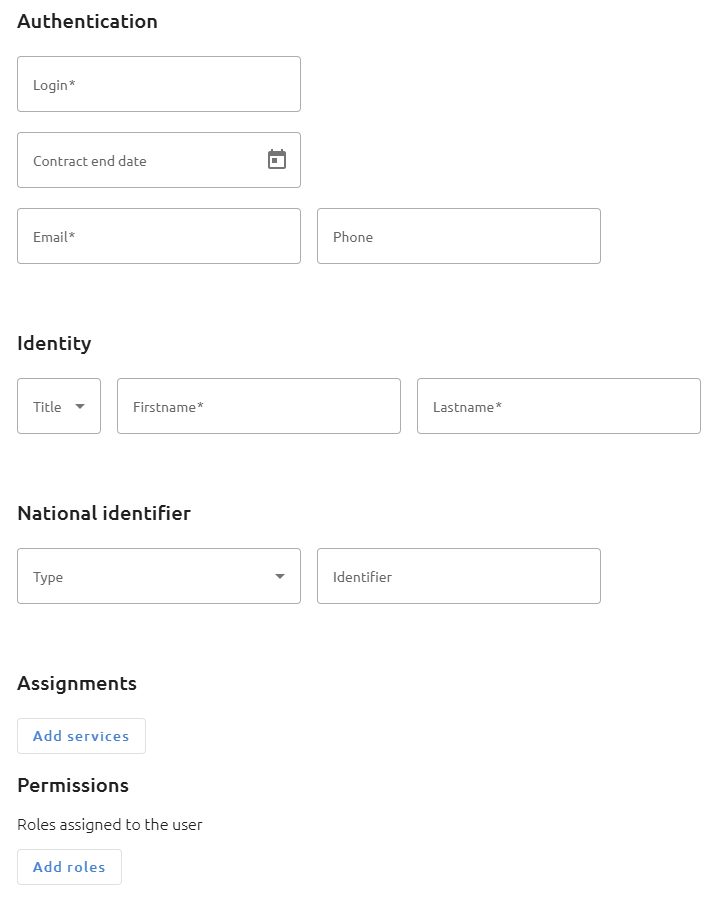Image resolution: width=719 pixels, height=898 pixels.
Task: Click the Login input field
Action: click(159, 84)
